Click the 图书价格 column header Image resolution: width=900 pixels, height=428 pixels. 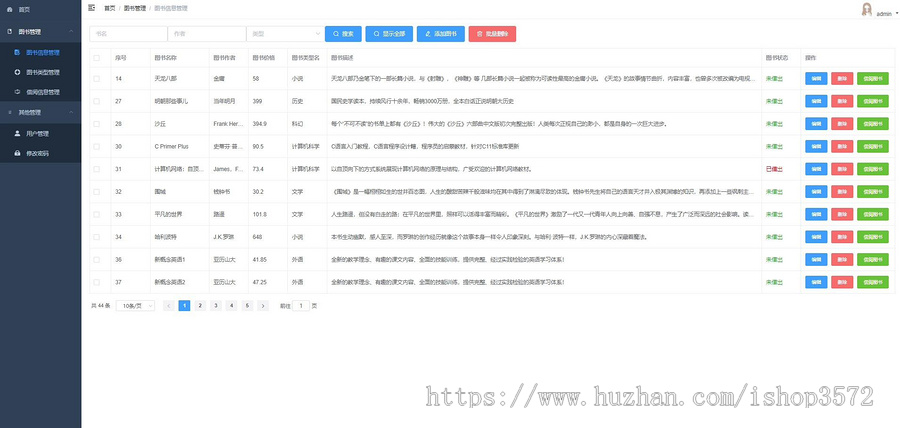[263, 58]
